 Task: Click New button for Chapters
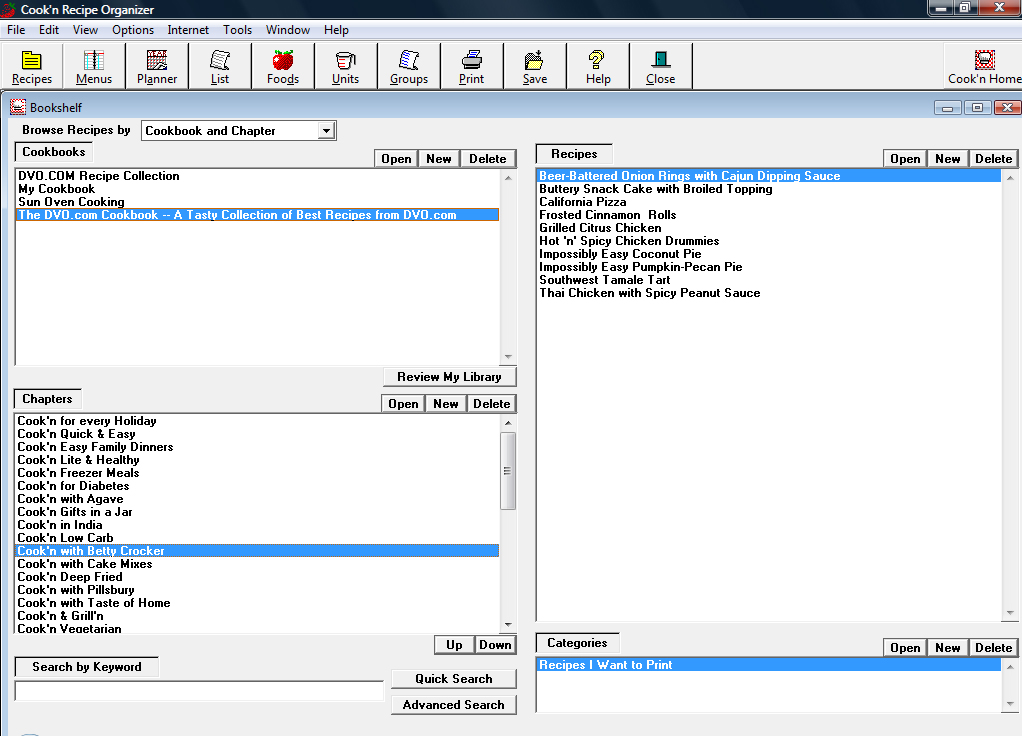pyautogui.click(x=446, y=404)
